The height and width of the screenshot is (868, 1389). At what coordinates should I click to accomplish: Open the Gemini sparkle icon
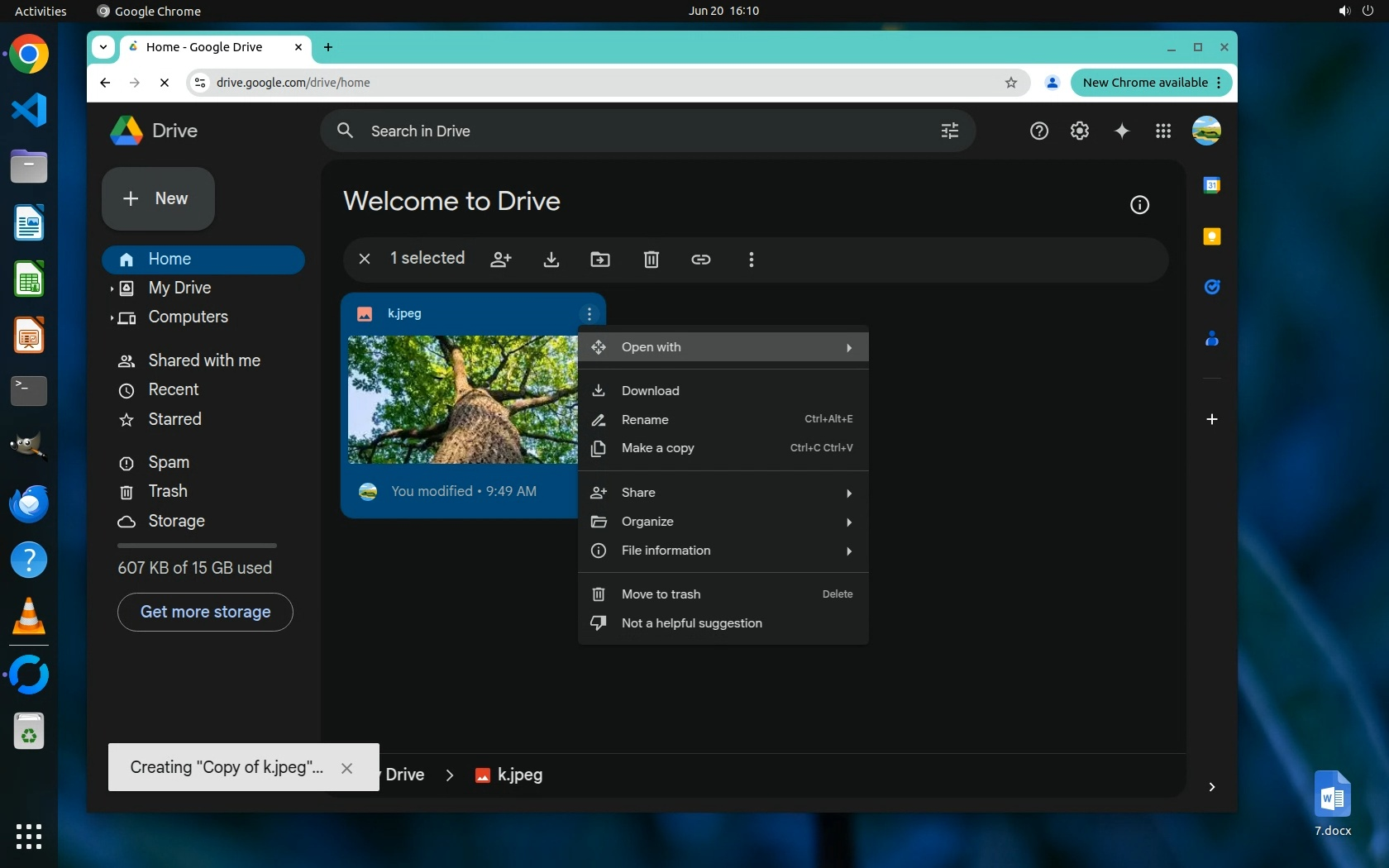coord(1121,131)
